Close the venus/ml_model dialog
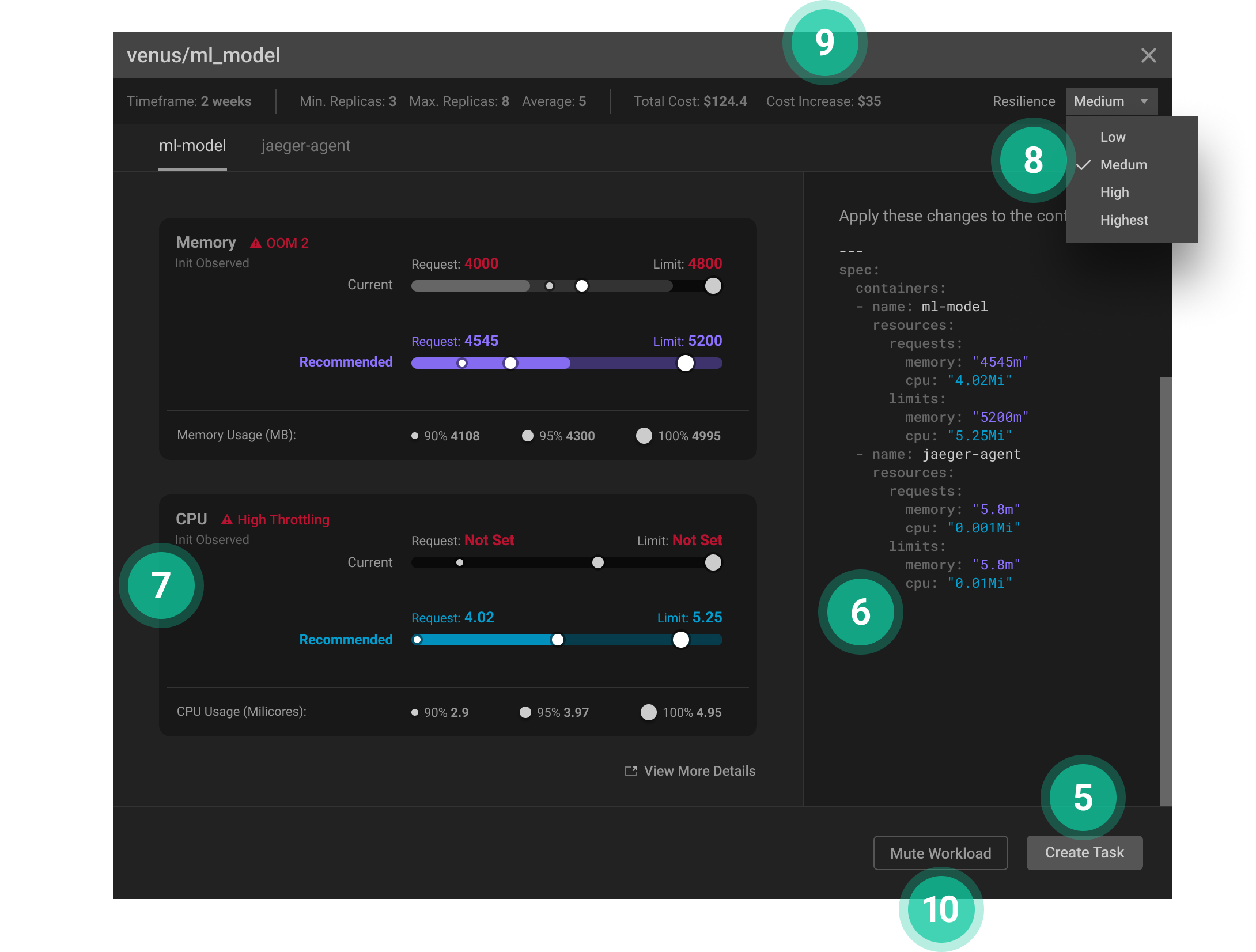Screen dimensions: 1256x952 tap(1148, 55)
